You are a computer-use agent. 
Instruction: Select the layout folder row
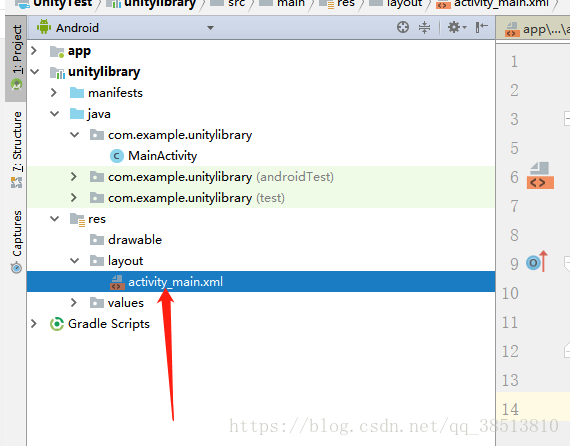261,261
